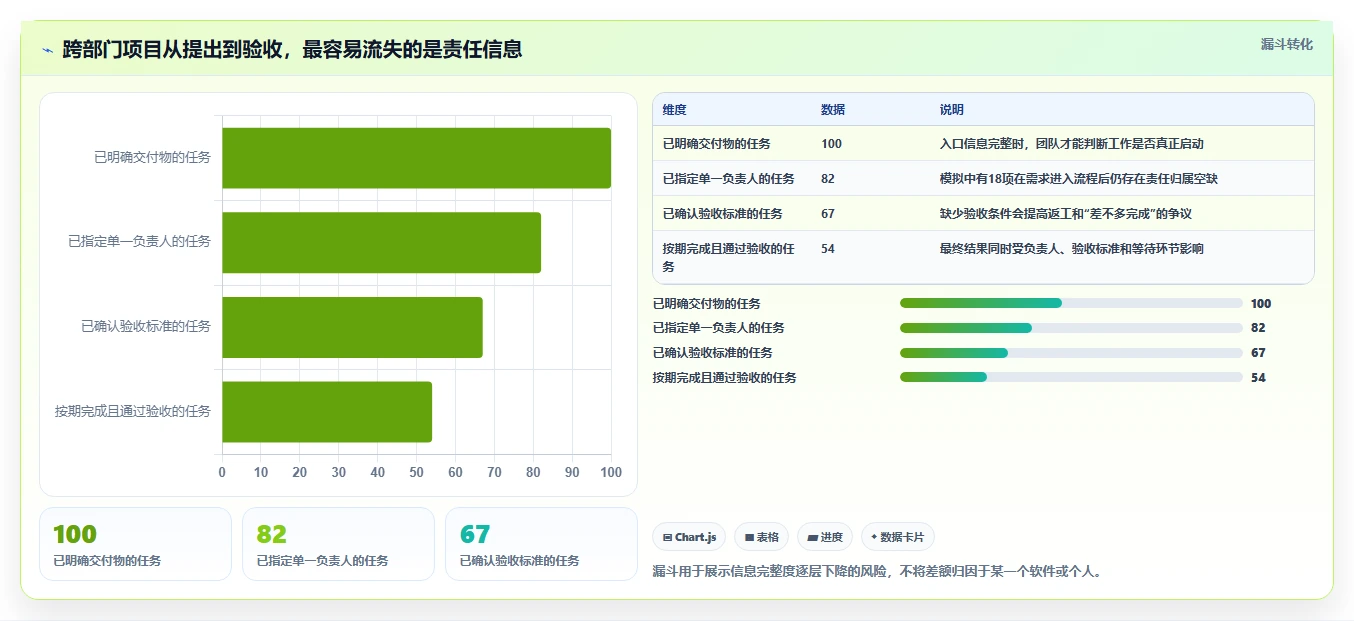Select the 已明确交付物的任务 chart bar
This screenshot has height=621, width=1354.
(416, 158)
